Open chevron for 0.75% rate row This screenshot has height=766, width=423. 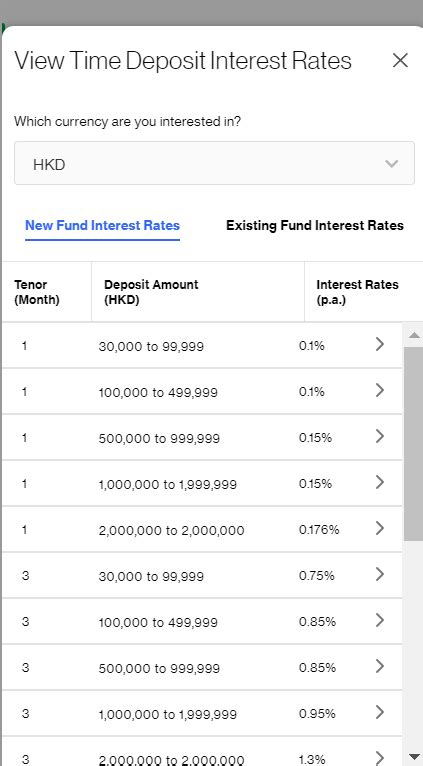[x=380, y=574]
